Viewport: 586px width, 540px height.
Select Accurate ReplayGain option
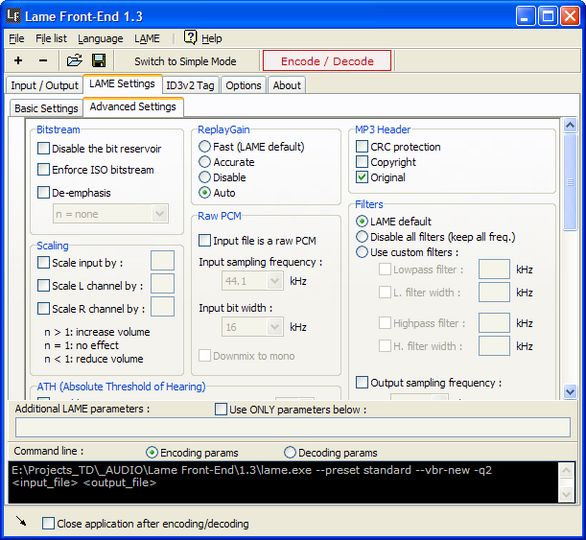(x=204, y=161)
